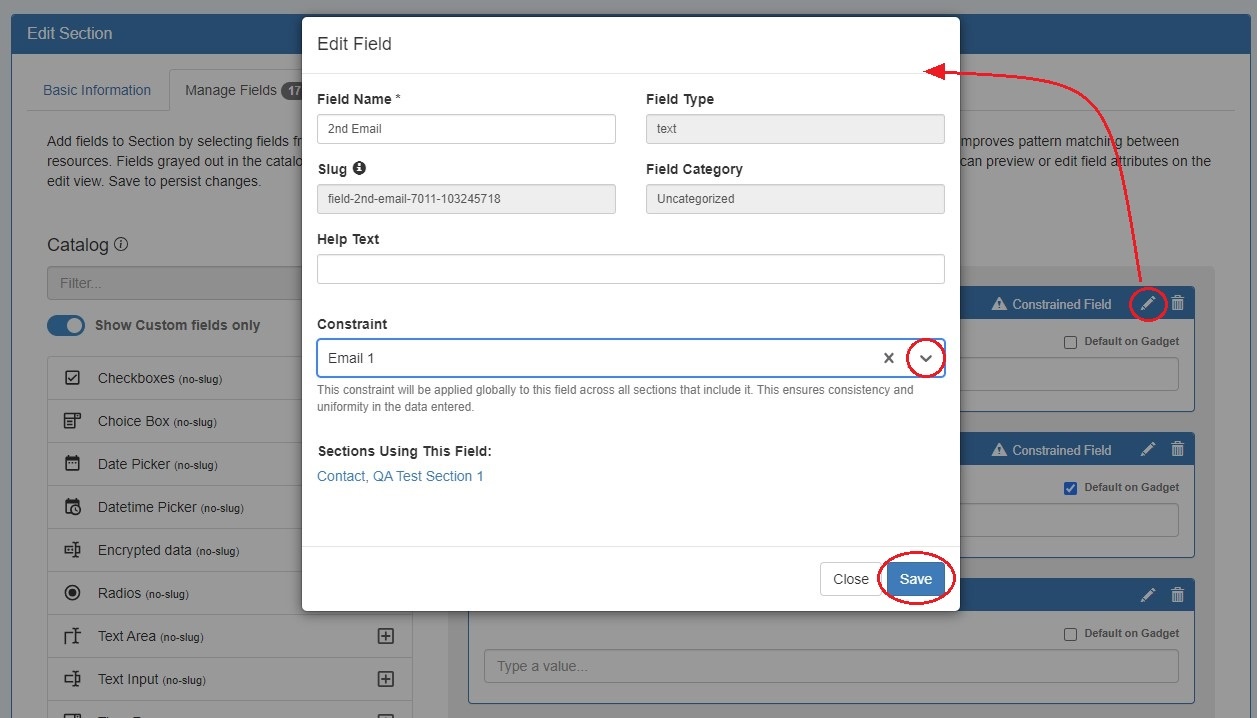Click the info icon beside Slug label
This screenshot has width=1257, height=718.
click(359, 168)
